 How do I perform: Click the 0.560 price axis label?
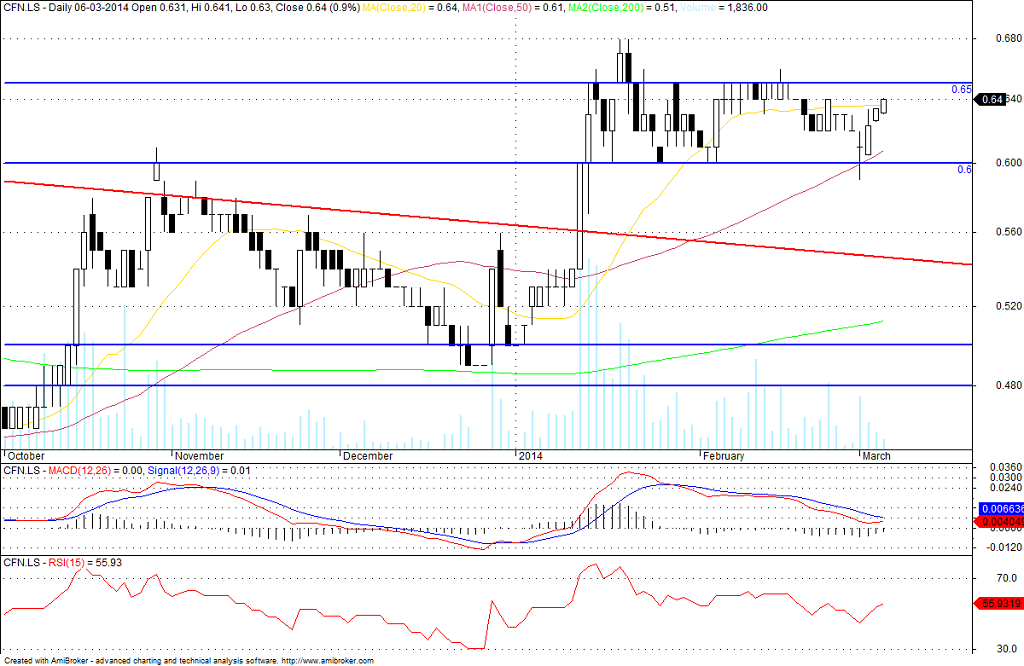pyautogui.click(x=1008, y=232)
